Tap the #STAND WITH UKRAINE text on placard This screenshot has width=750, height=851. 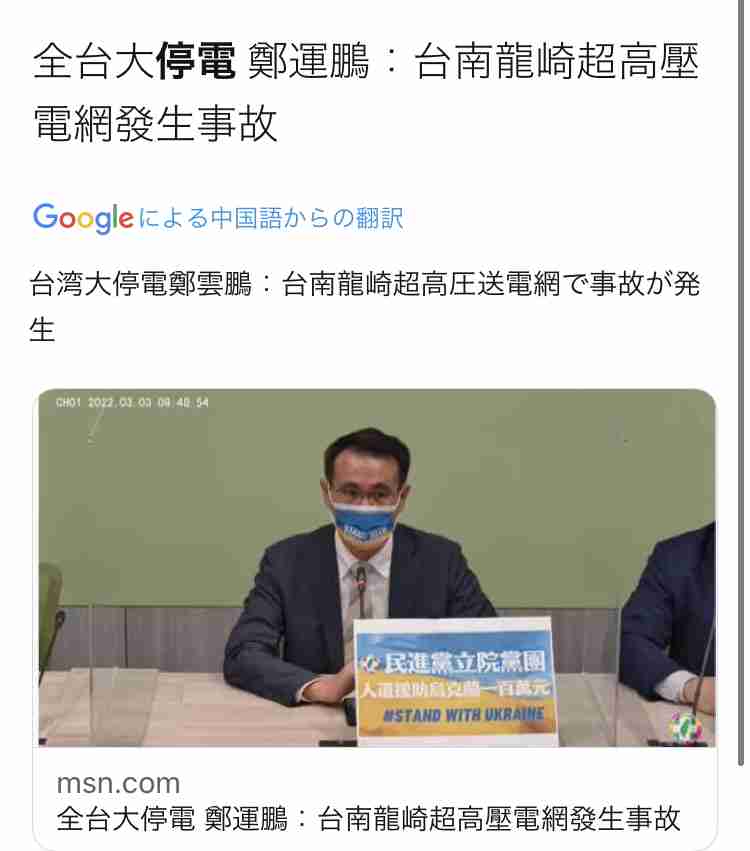tap(463, 714)
